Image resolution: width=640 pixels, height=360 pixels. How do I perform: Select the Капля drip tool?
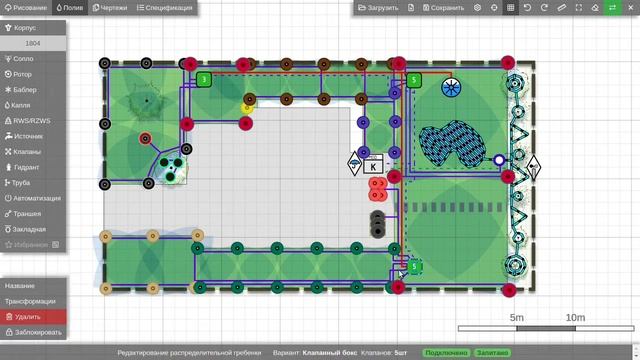[x=33, y=105]
